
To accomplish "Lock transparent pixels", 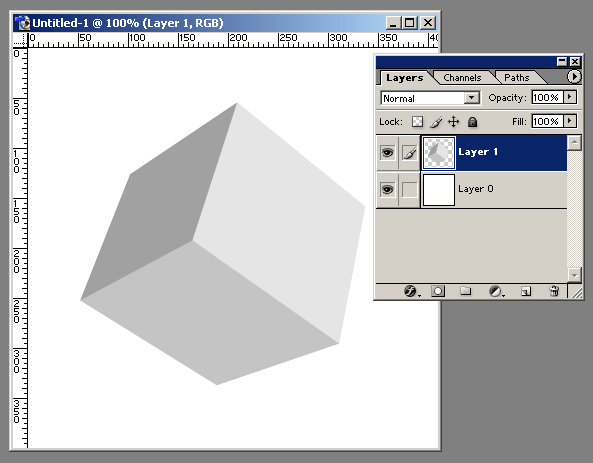I will [x=418, y=122].
